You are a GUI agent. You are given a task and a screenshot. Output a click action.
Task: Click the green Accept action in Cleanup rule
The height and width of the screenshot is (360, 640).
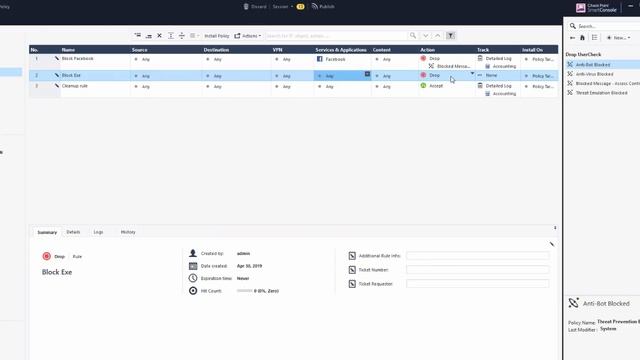(x=431, y=86)
